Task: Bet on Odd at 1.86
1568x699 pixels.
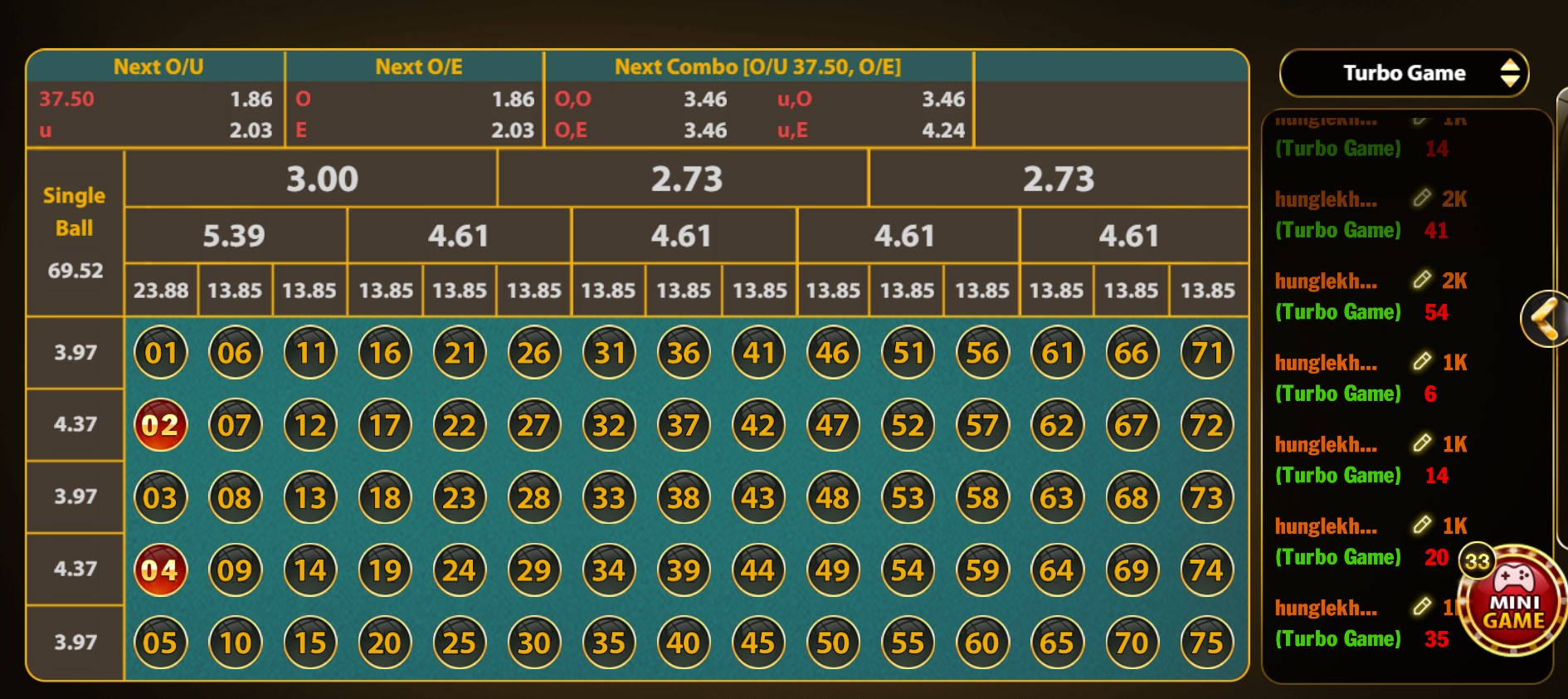Action: [415, 99]
